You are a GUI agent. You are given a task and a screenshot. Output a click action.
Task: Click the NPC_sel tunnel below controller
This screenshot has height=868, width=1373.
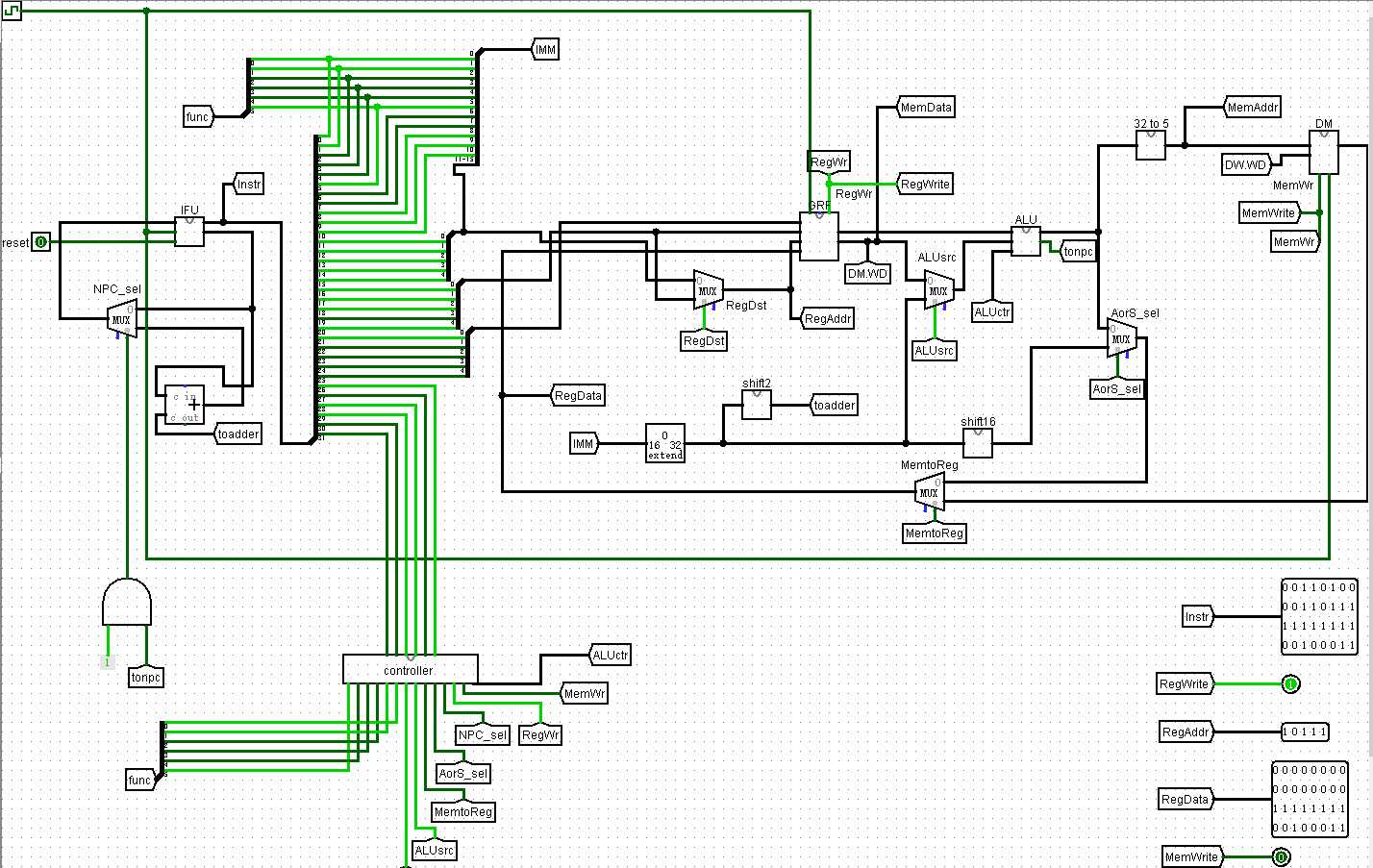[x=483, y=735]
